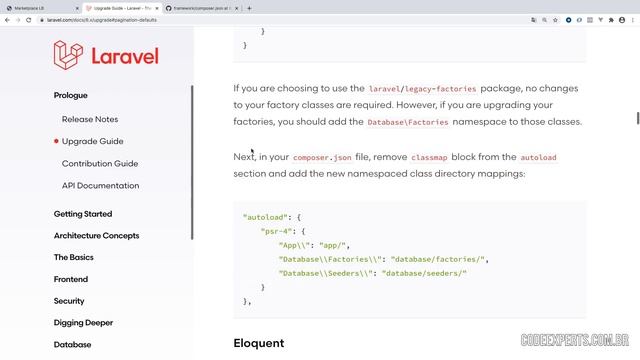640x360 pixels.
Task: Go back with the browser back arrow
Action: pyautogui.click(x=7, y=20)
